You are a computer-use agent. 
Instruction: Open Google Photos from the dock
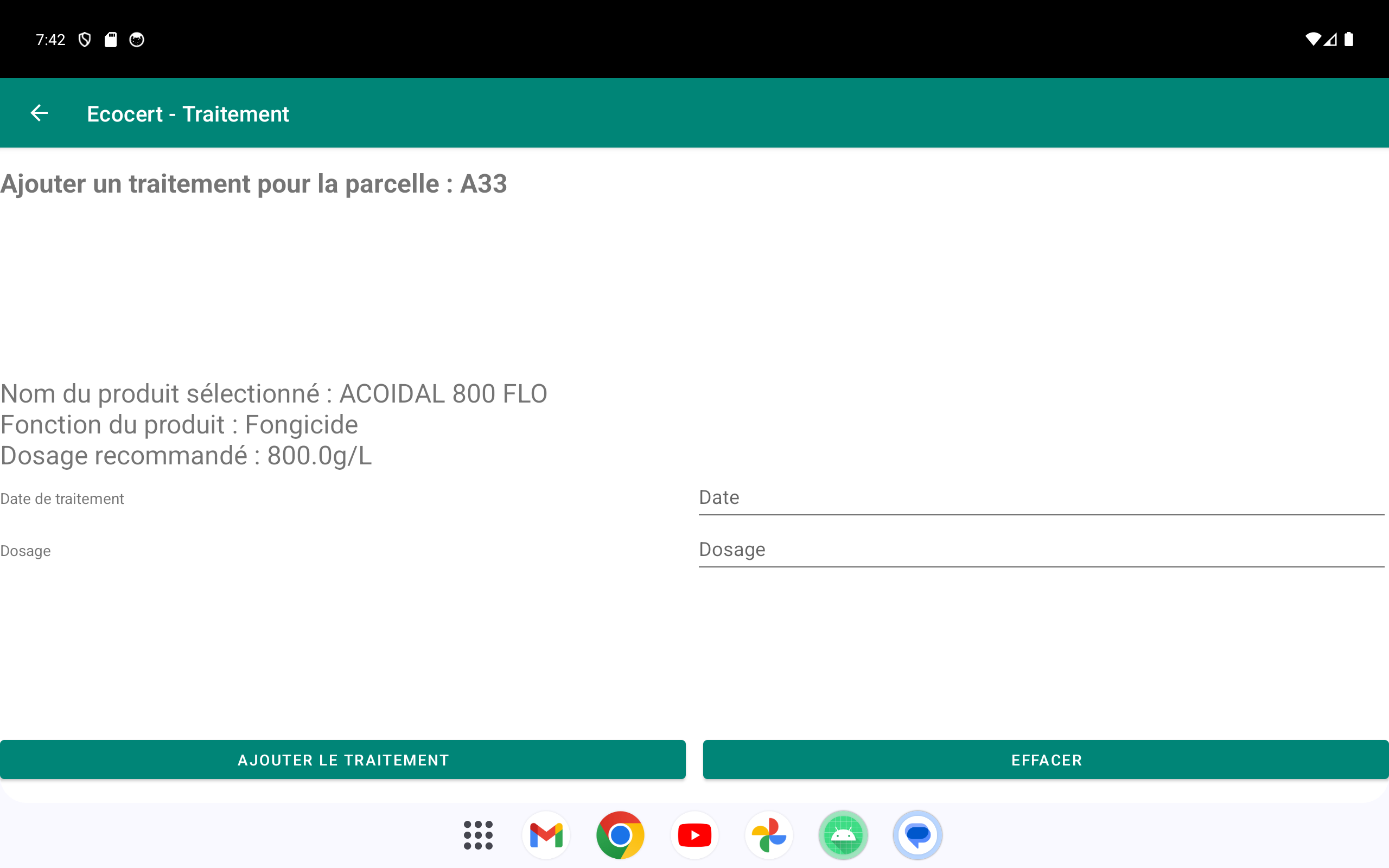pos(768,835)
